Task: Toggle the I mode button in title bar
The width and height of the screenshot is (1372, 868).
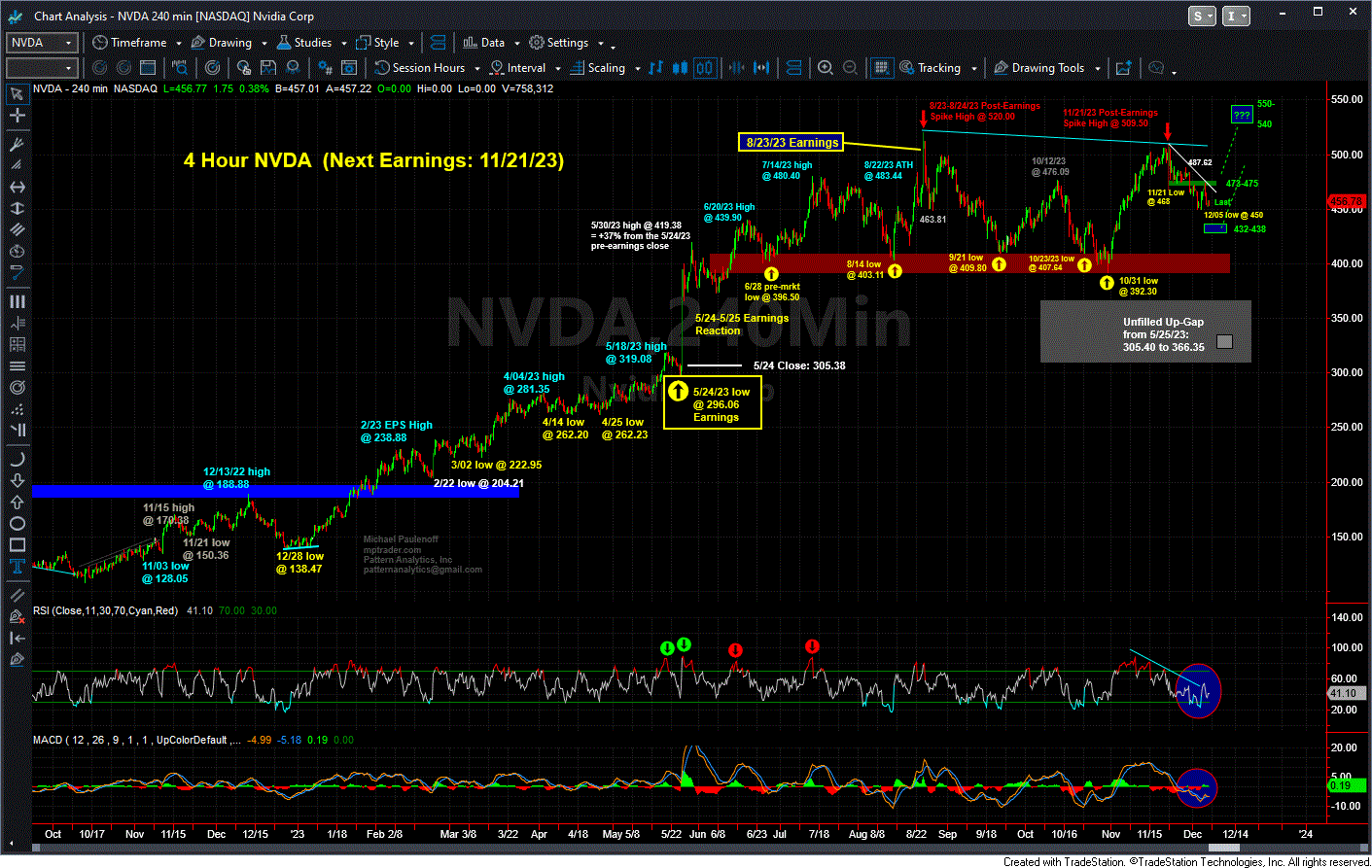Action: click(x=1236, y=16)
